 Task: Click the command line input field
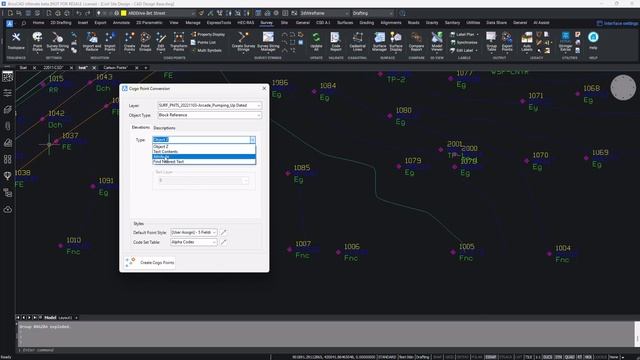[x=327, y=350]
